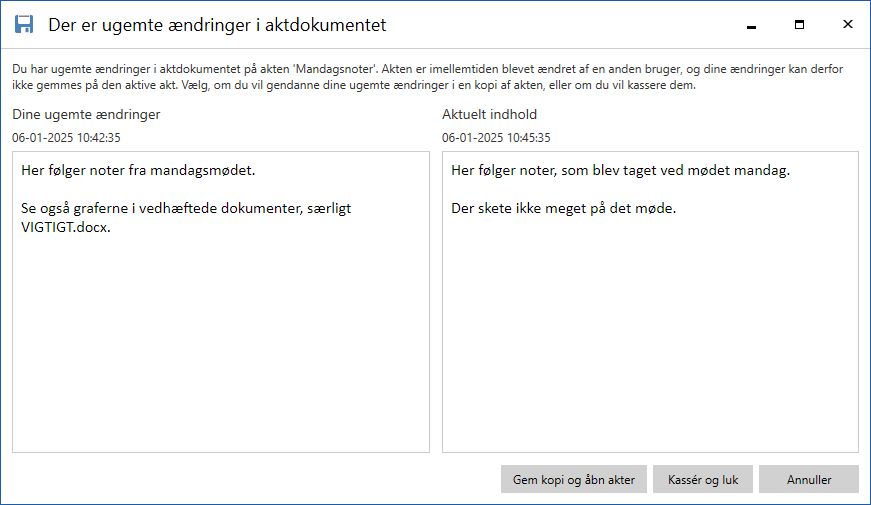Choose 'Kassér og luk' to discard changes
The image size is (871, 505).
point(702,479)
